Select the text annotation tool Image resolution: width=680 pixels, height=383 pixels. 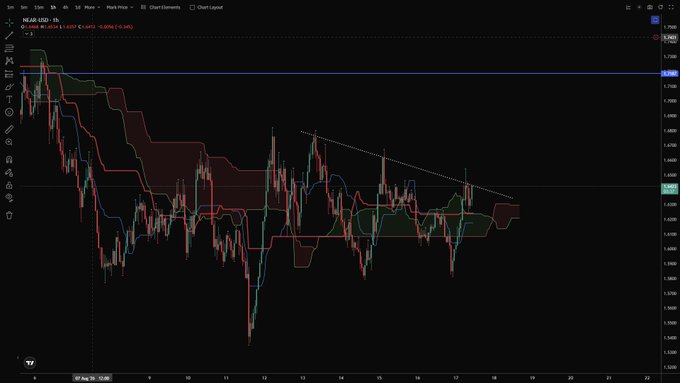9,99
